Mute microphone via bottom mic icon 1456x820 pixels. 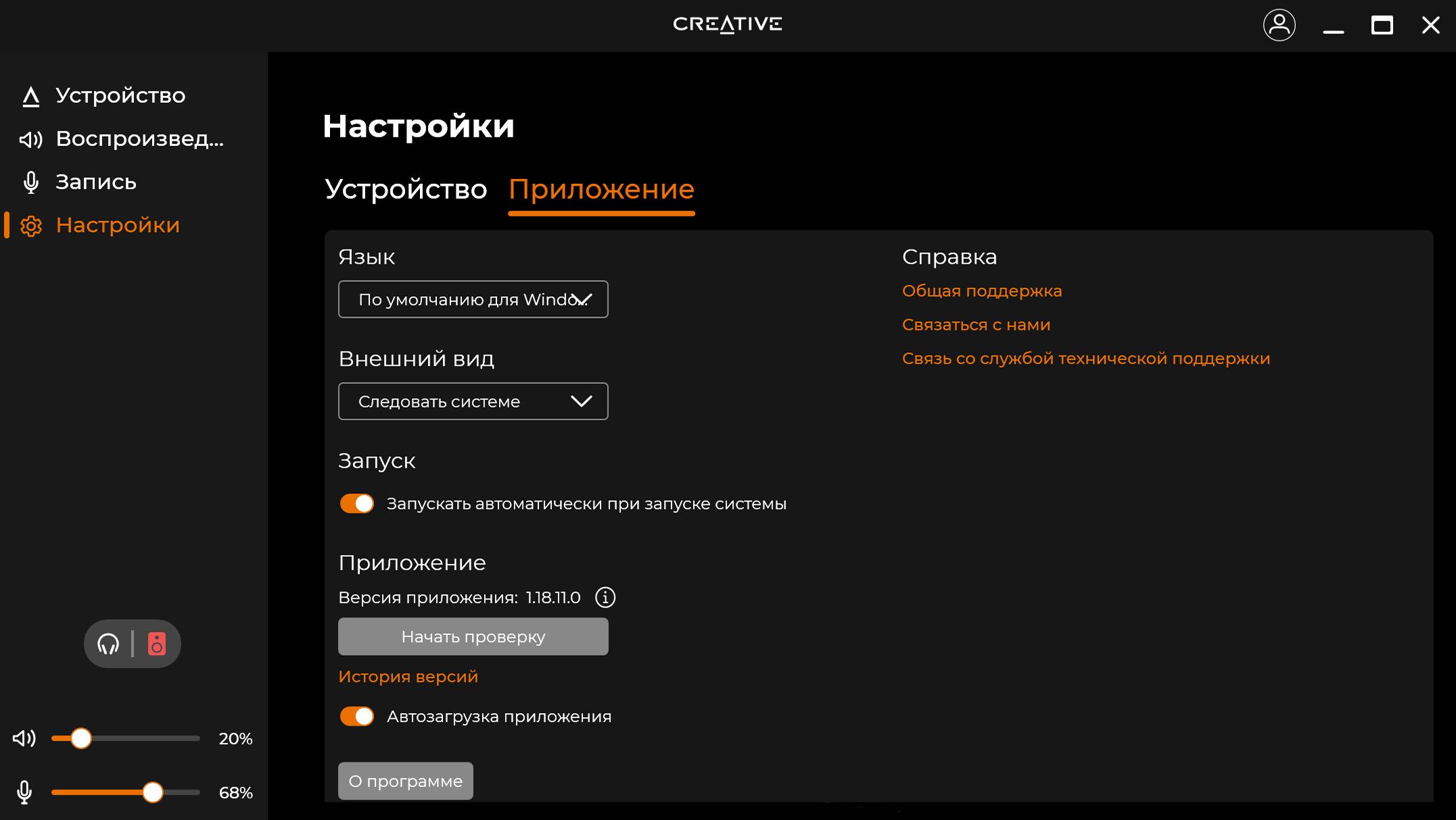pyautogui.click(x=24, y=792)
